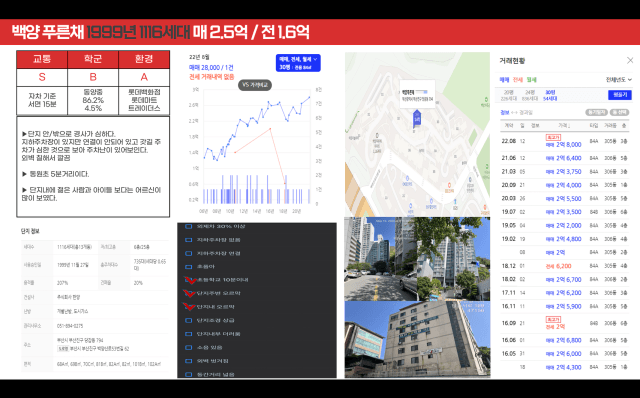Uncheck the 단지주변 오르막 checkbox

point(189,293)
